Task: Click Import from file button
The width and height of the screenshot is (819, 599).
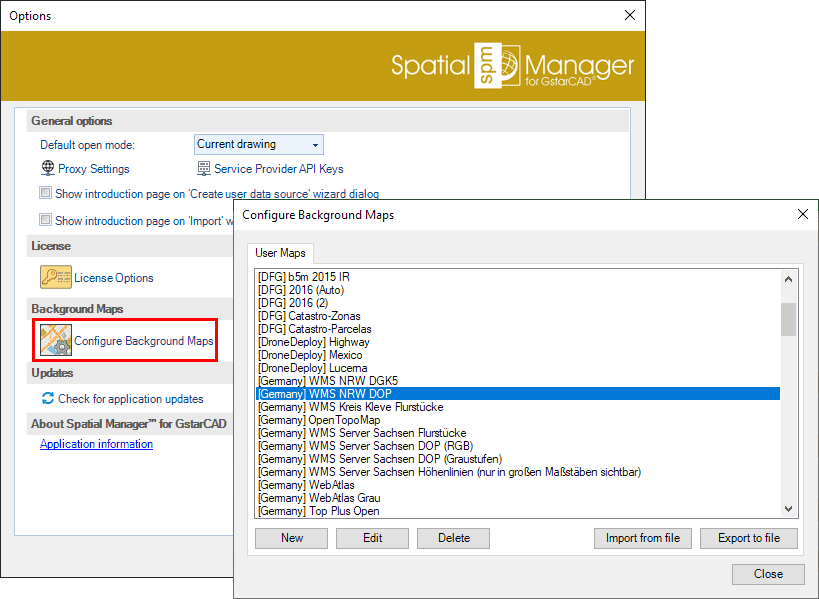Action: pos(642,538)
